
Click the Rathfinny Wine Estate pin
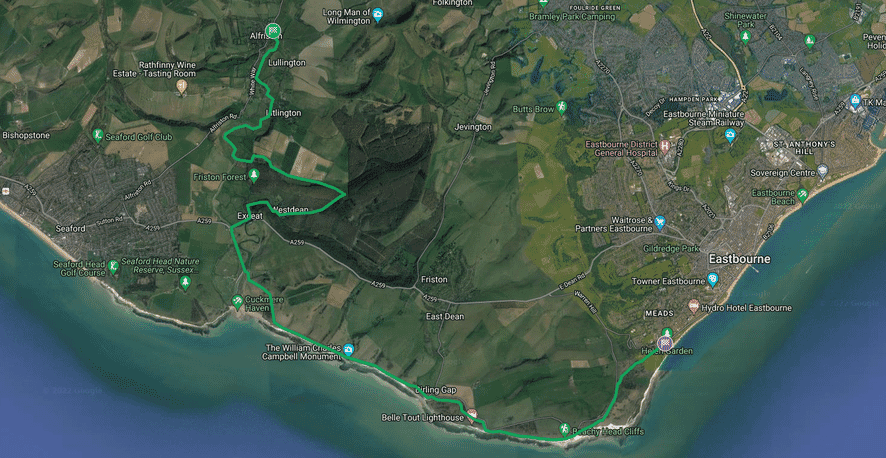coord(181,86)
